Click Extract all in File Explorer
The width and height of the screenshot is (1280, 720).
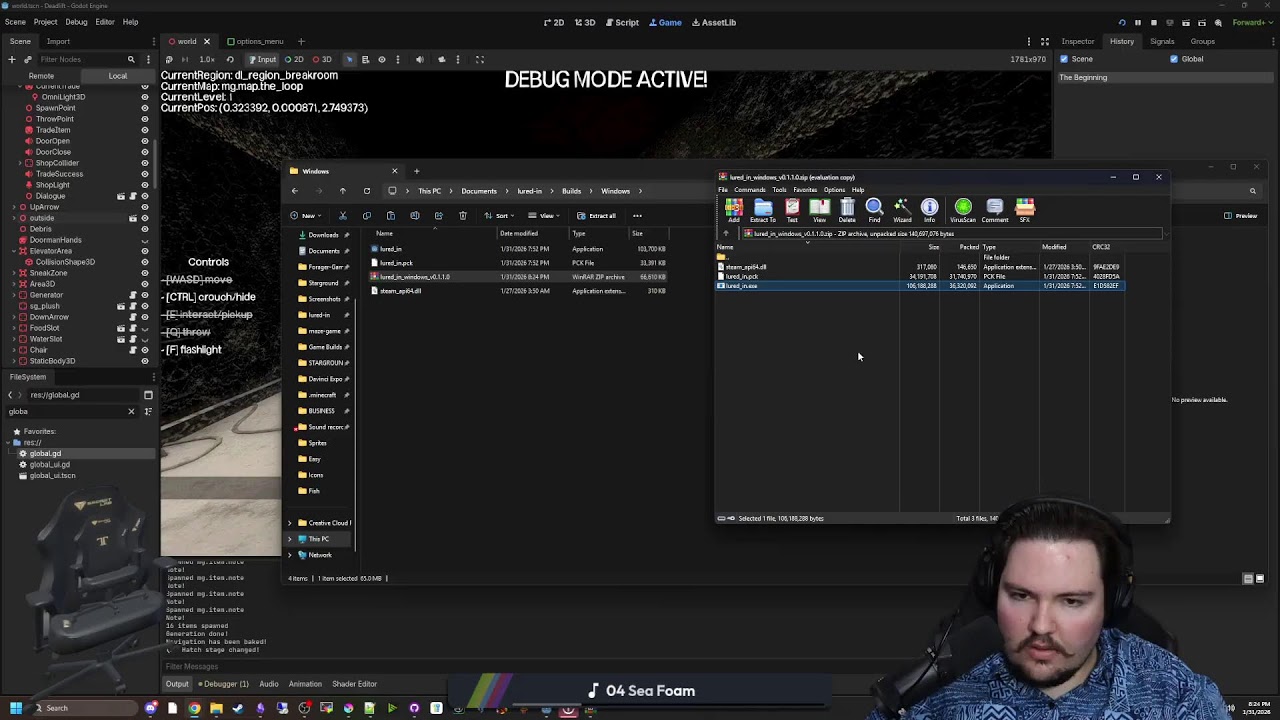point(597,215)
